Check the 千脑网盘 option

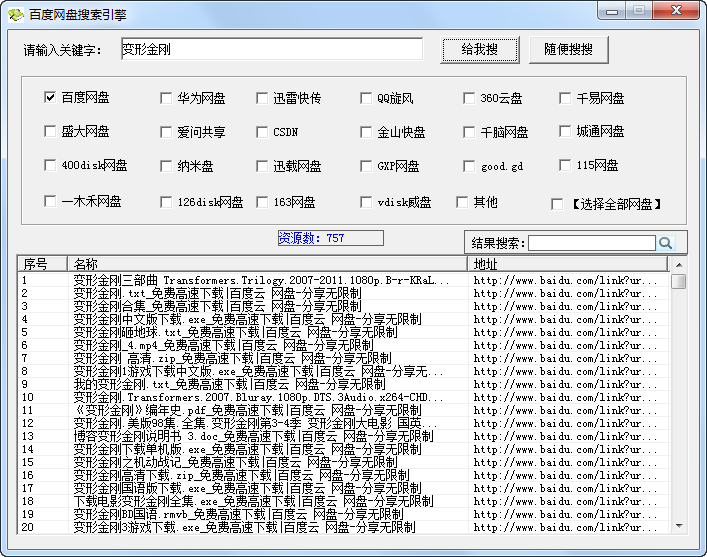coord(469,132)
